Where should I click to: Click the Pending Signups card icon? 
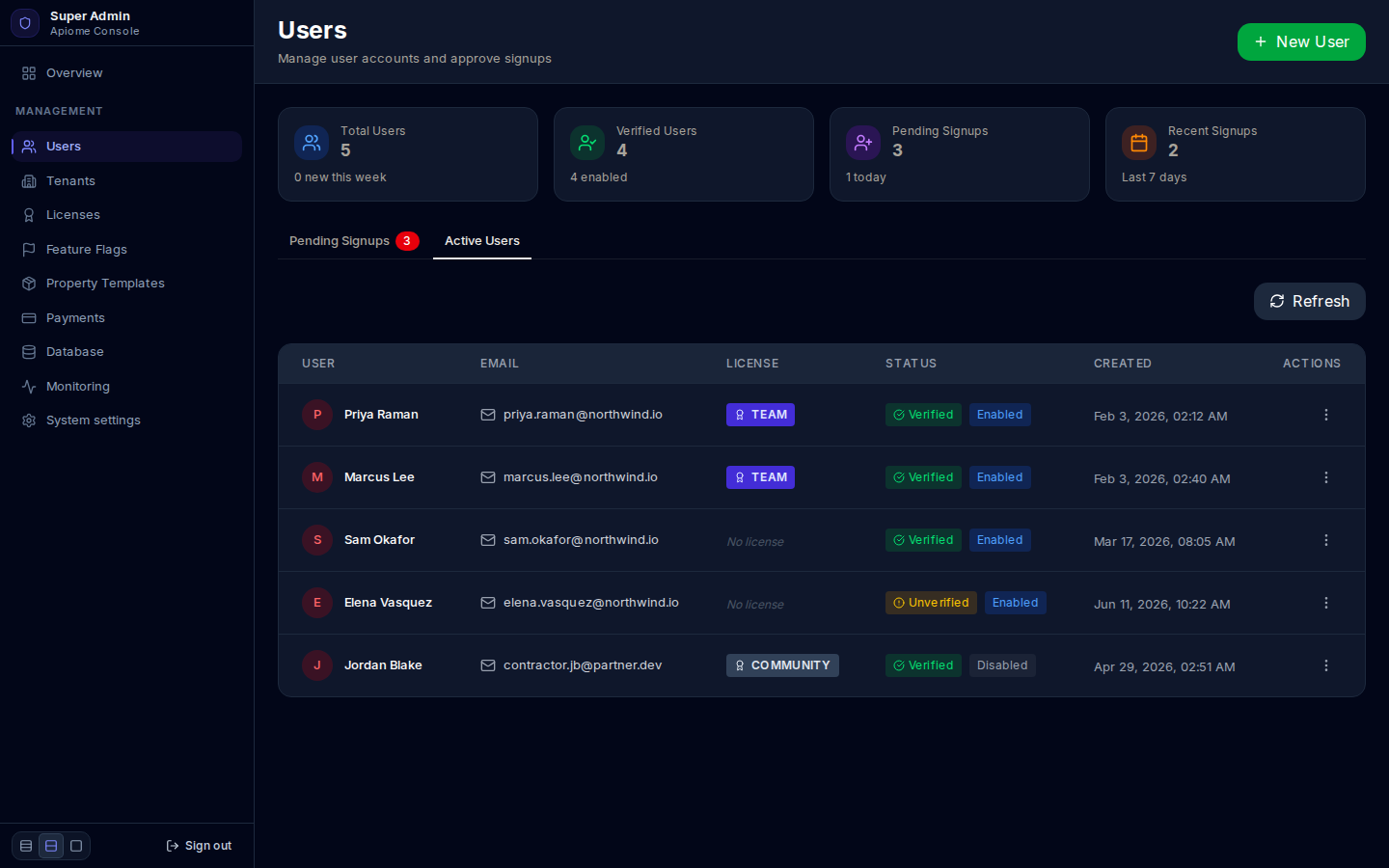click(863, 143)
